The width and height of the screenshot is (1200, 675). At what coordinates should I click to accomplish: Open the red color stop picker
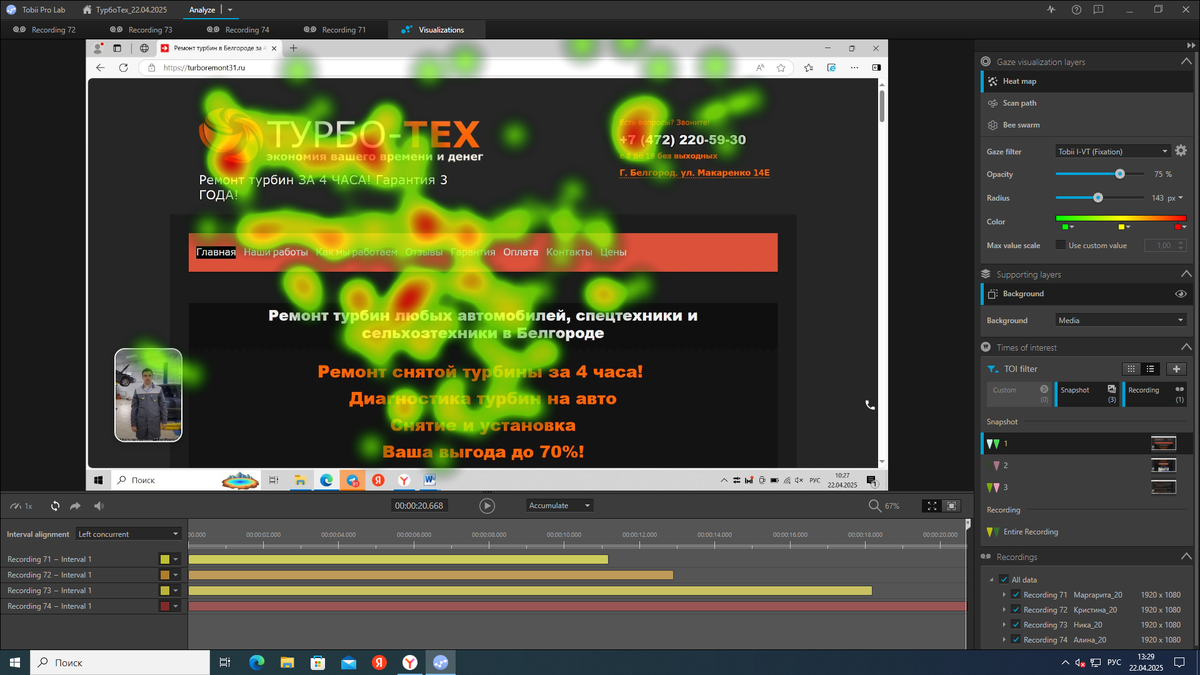coord(1182,227)
